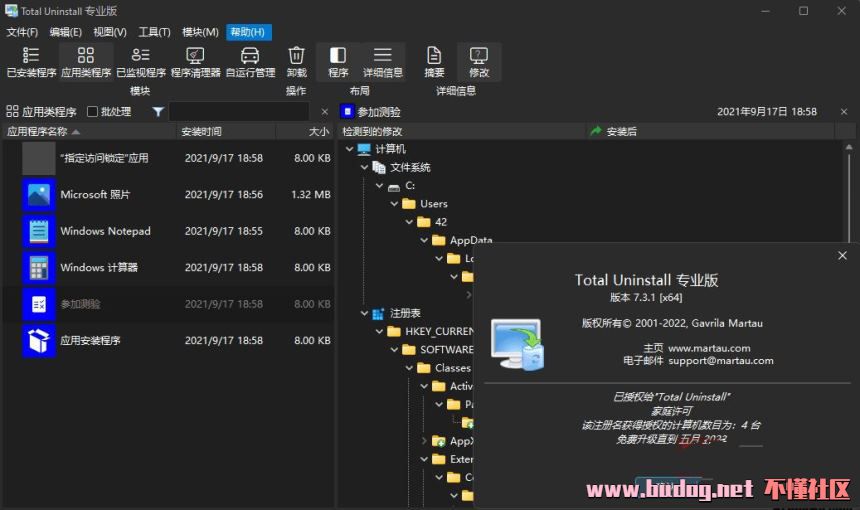Sort by 大小 column header
The image size is (860, 510).
(x=305, y=132)
